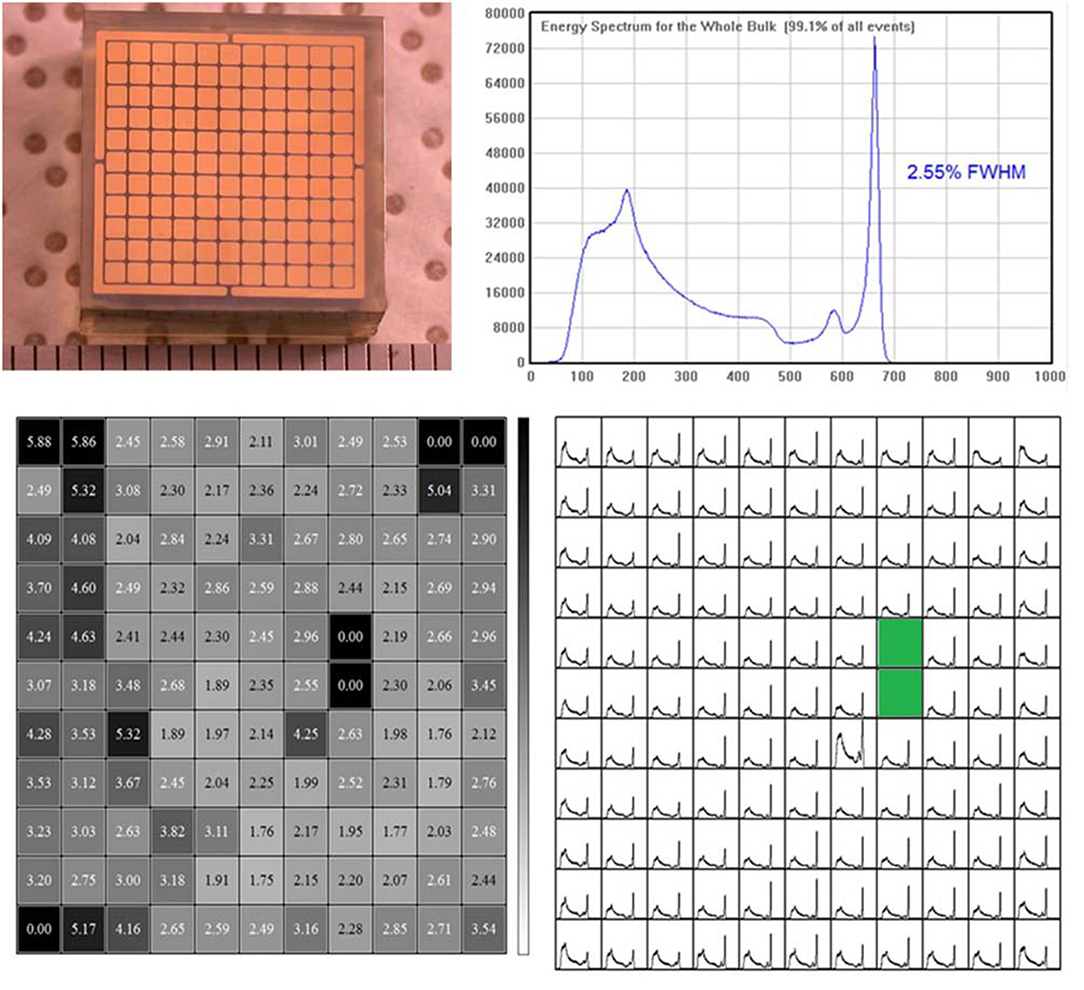Select the map cell showing 2.58
The width and height of the screenshot is (1084, 990).
tap(172, 441)
